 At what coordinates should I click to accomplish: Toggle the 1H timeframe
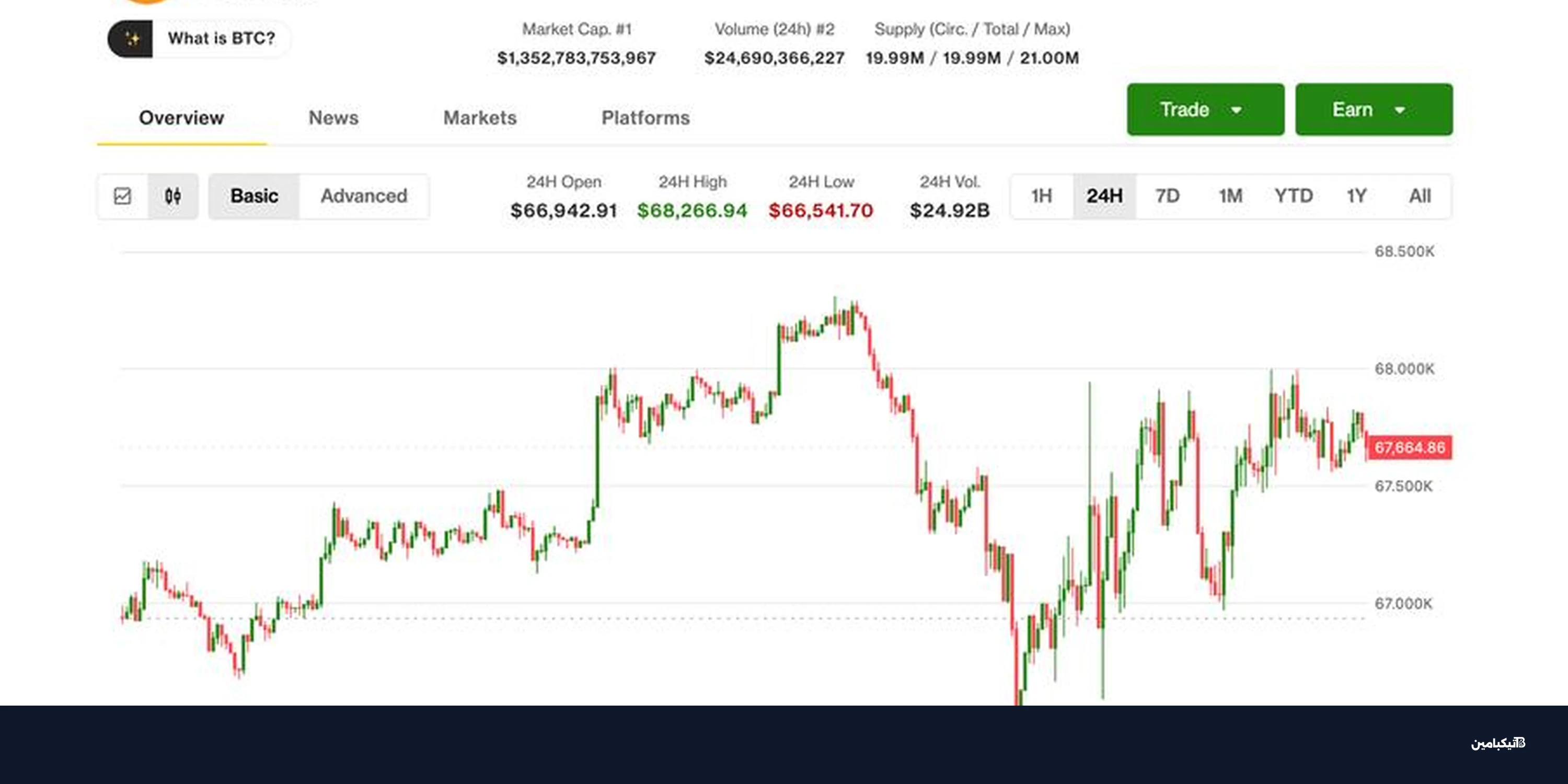click(1042, 196)
